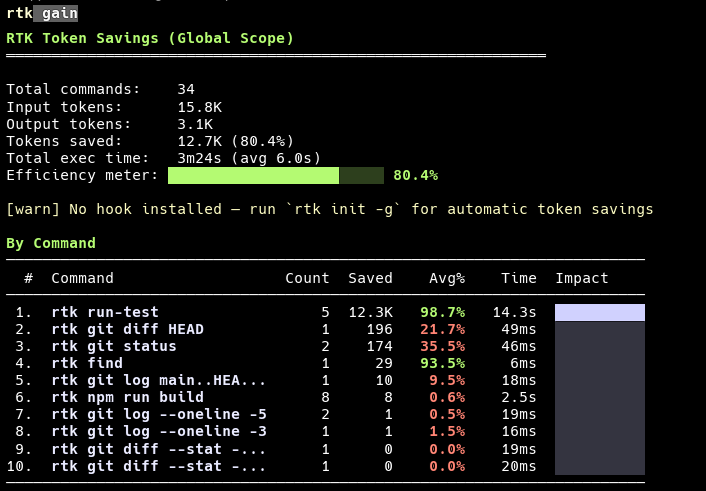
Task: Click the 9.5% average value
Action: pyautogui.click(x=447, y=381)
